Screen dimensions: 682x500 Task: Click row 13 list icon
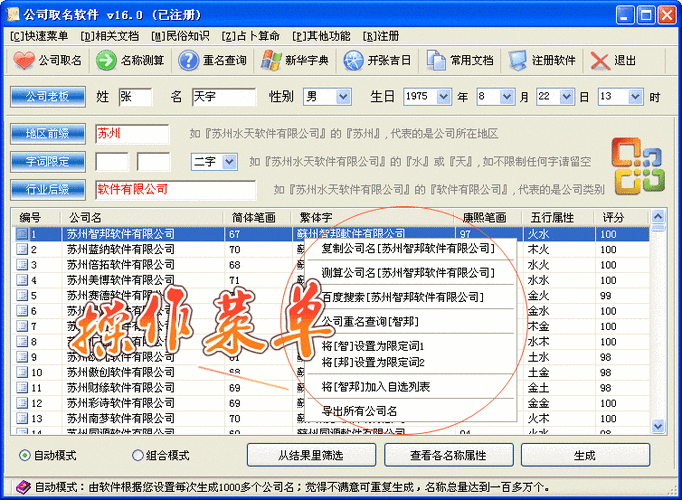point(22,418)
